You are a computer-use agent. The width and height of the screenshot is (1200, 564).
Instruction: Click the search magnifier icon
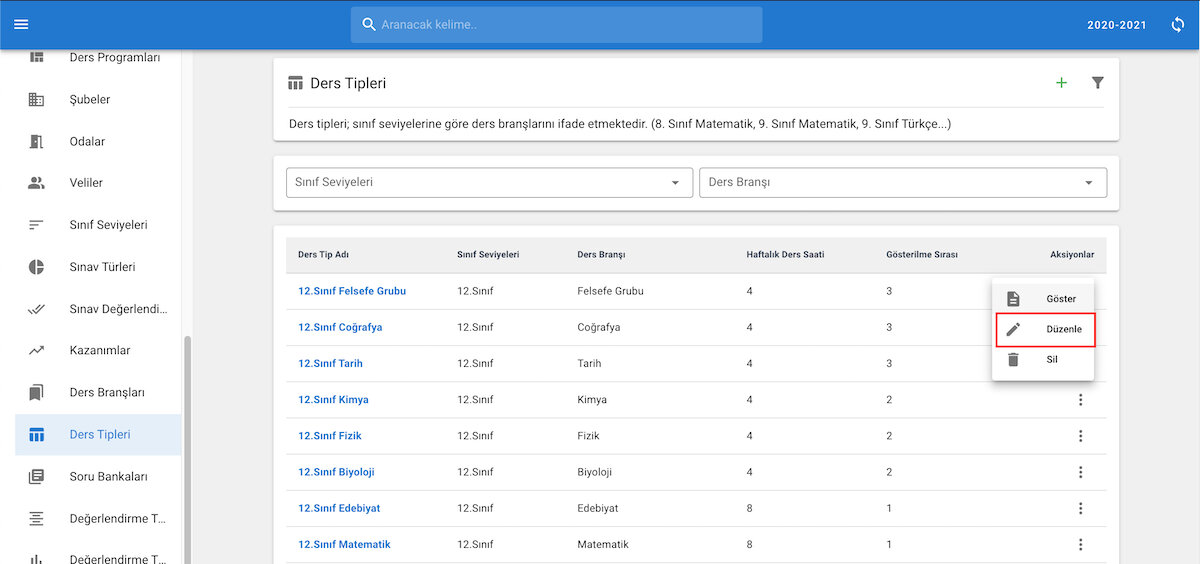click(x=369, y=24)
